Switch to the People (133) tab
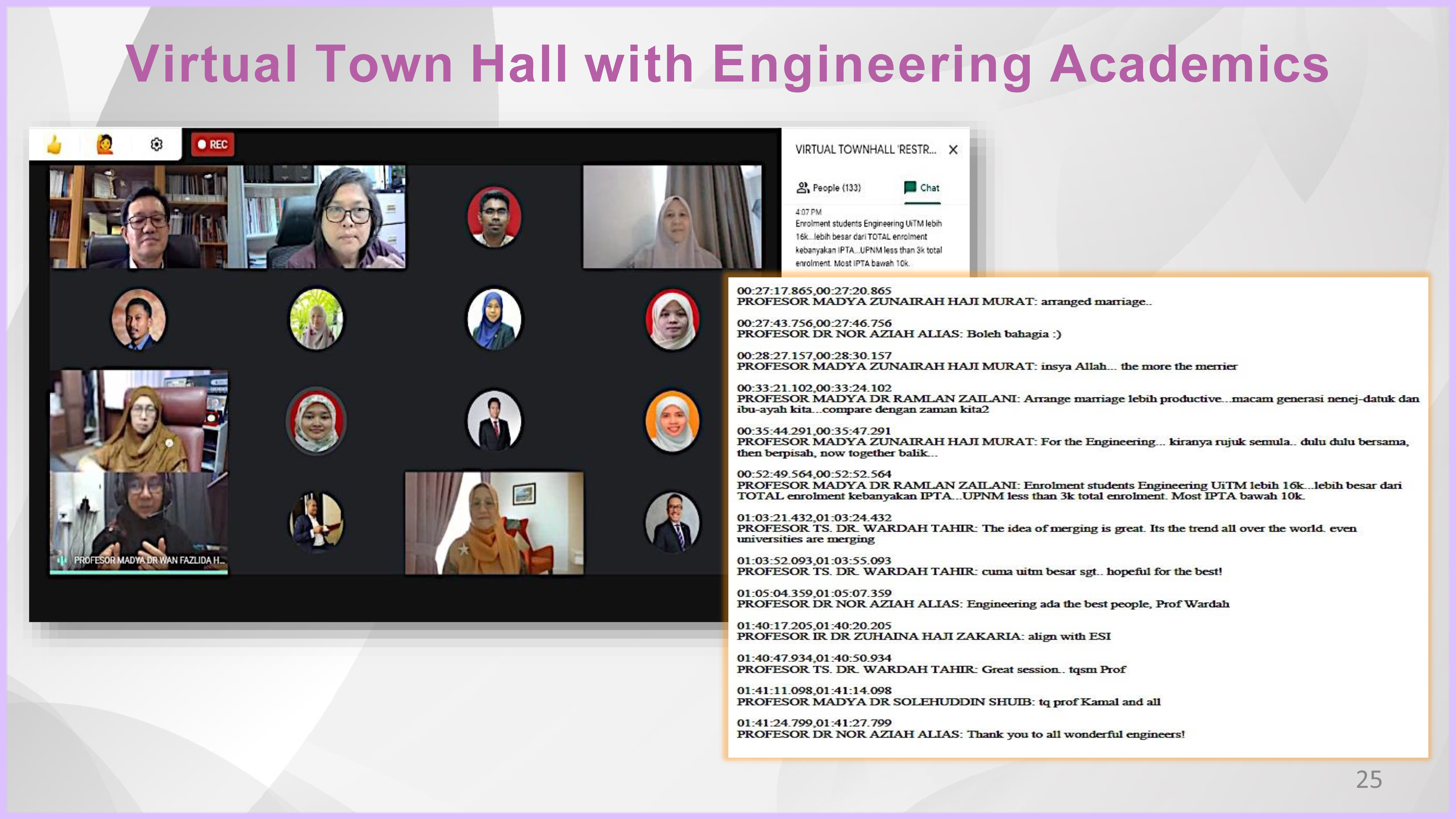The width and height of the screenshot is (1456, 819). coord(829,188)
